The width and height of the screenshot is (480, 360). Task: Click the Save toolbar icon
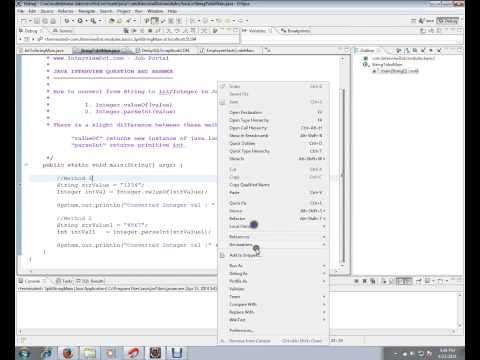(37, 21)
